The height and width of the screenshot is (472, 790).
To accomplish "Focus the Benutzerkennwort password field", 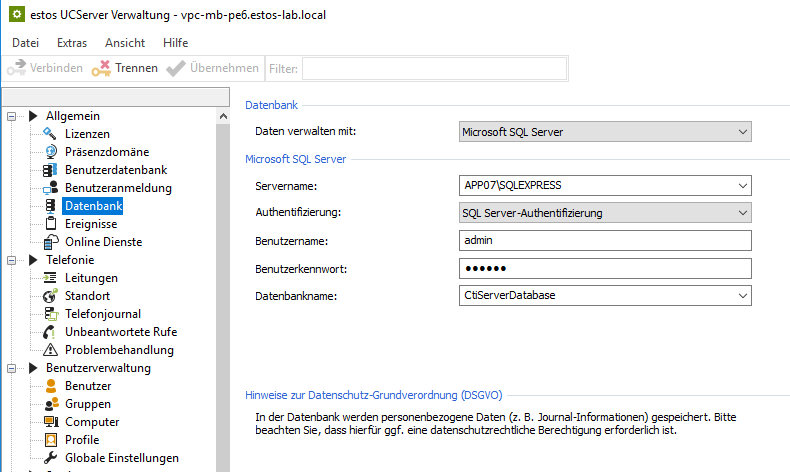I will coord(603,268).
